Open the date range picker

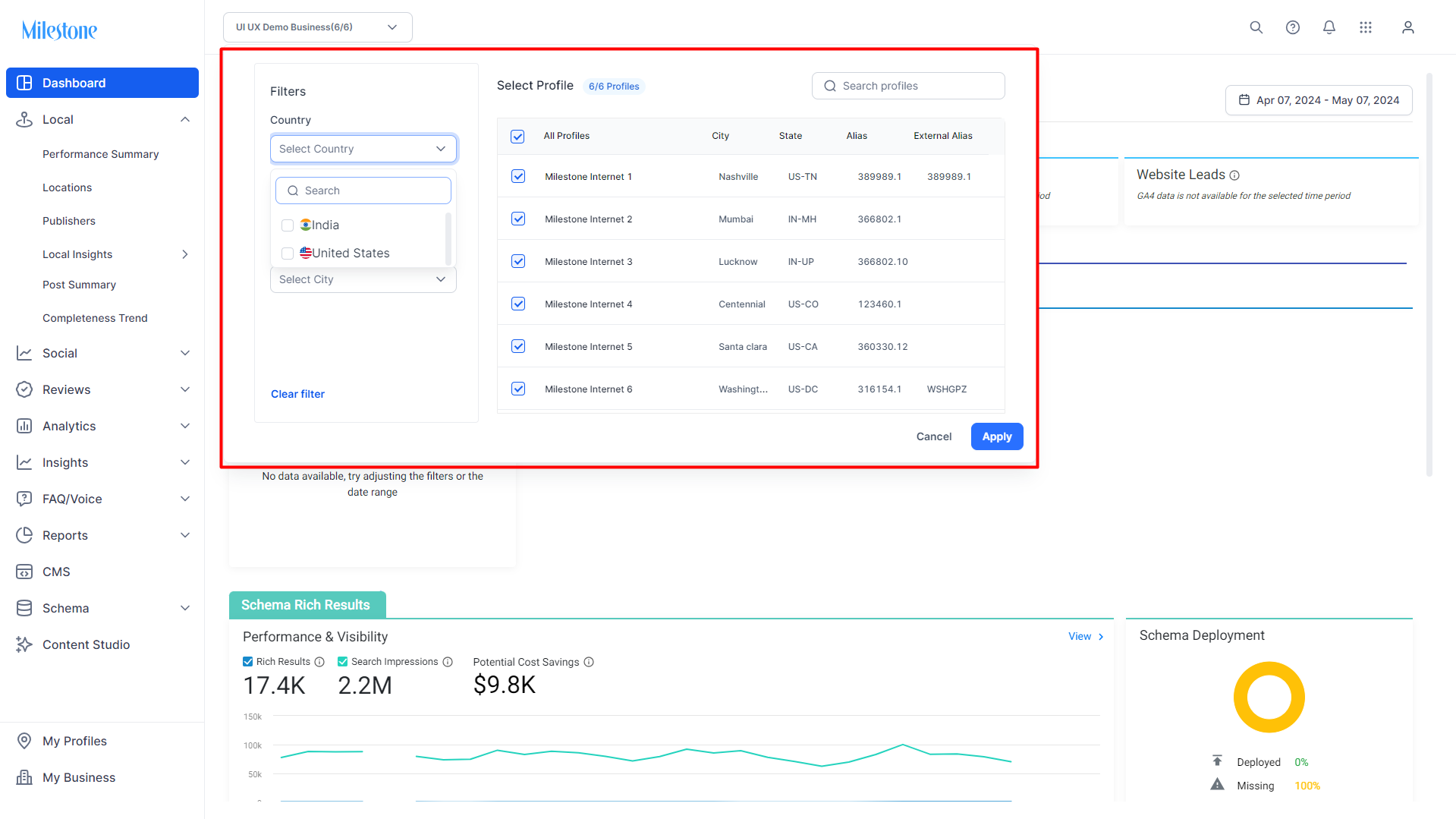click(x=1319, y=100)
